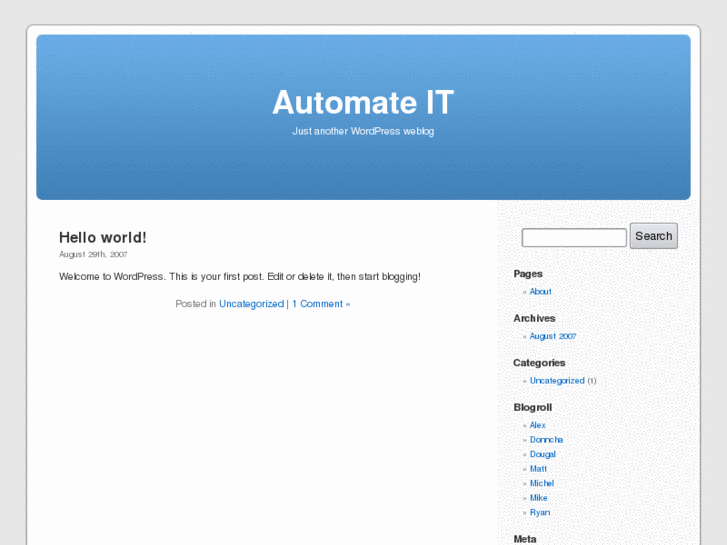Open the 1 Comment » link

321,304
